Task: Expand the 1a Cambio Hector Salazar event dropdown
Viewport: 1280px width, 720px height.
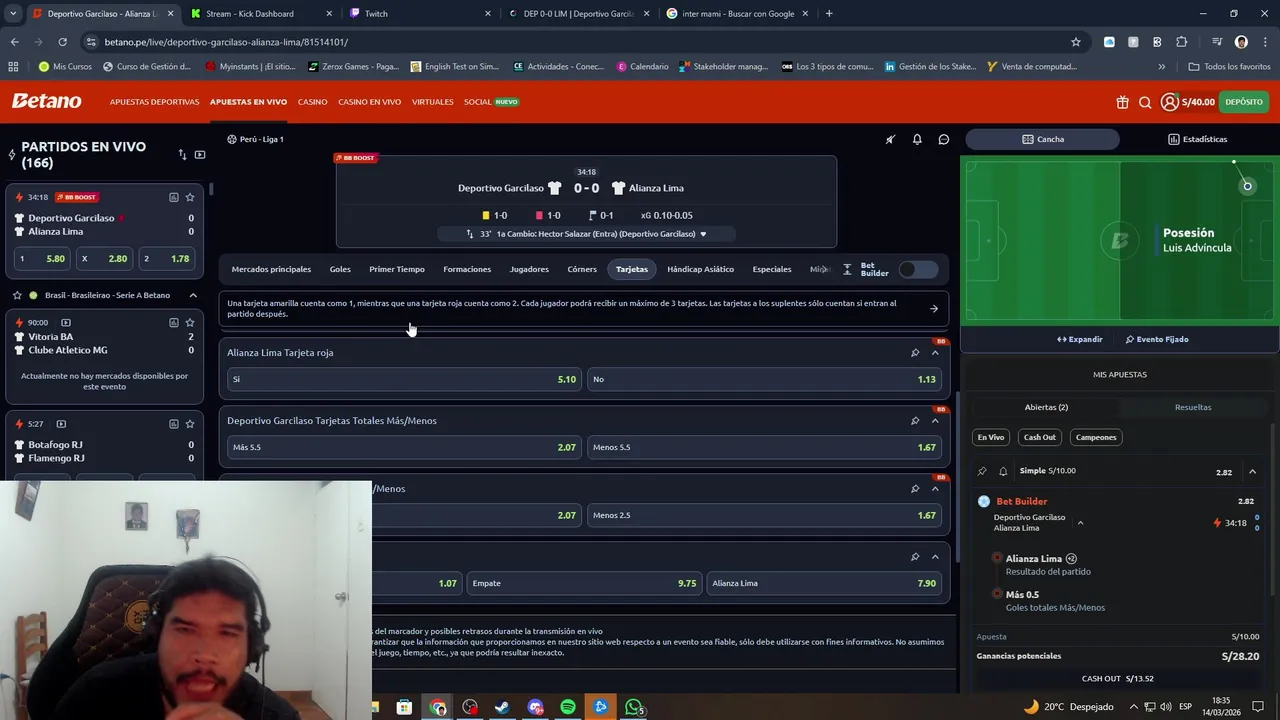Action: click(703, 234)
